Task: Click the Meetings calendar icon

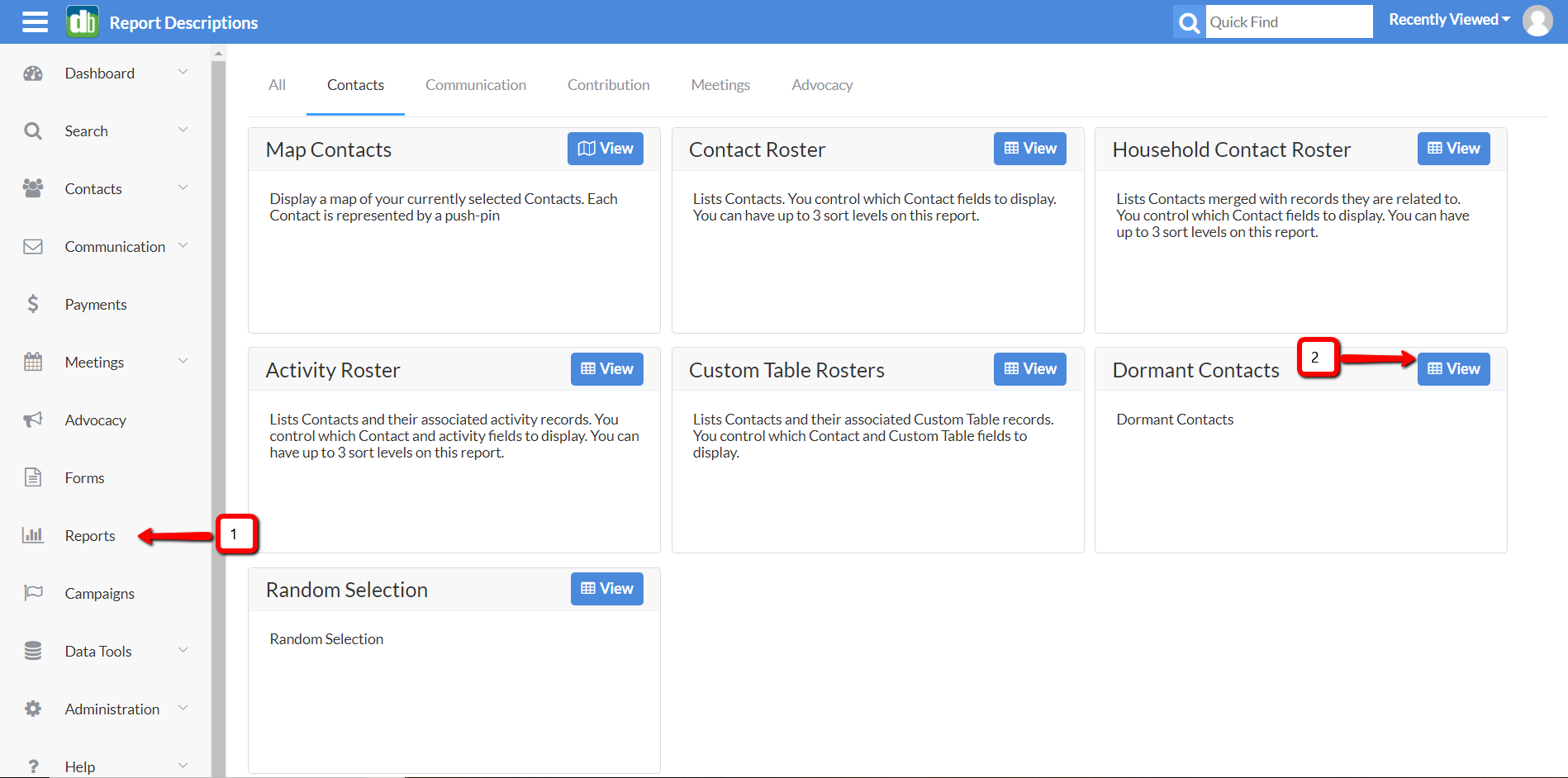Action: [x=33, y=362]
